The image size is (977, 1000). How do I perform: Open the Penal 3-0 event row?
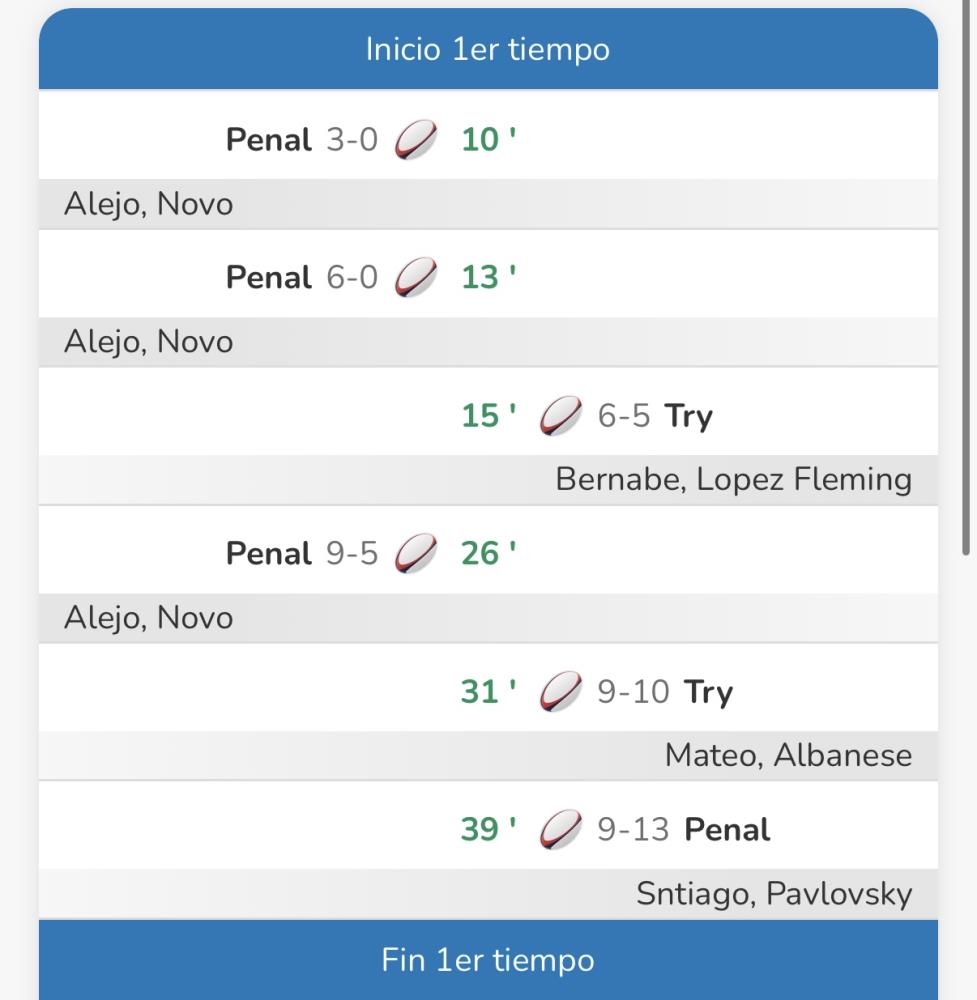[x=302, y=140]
